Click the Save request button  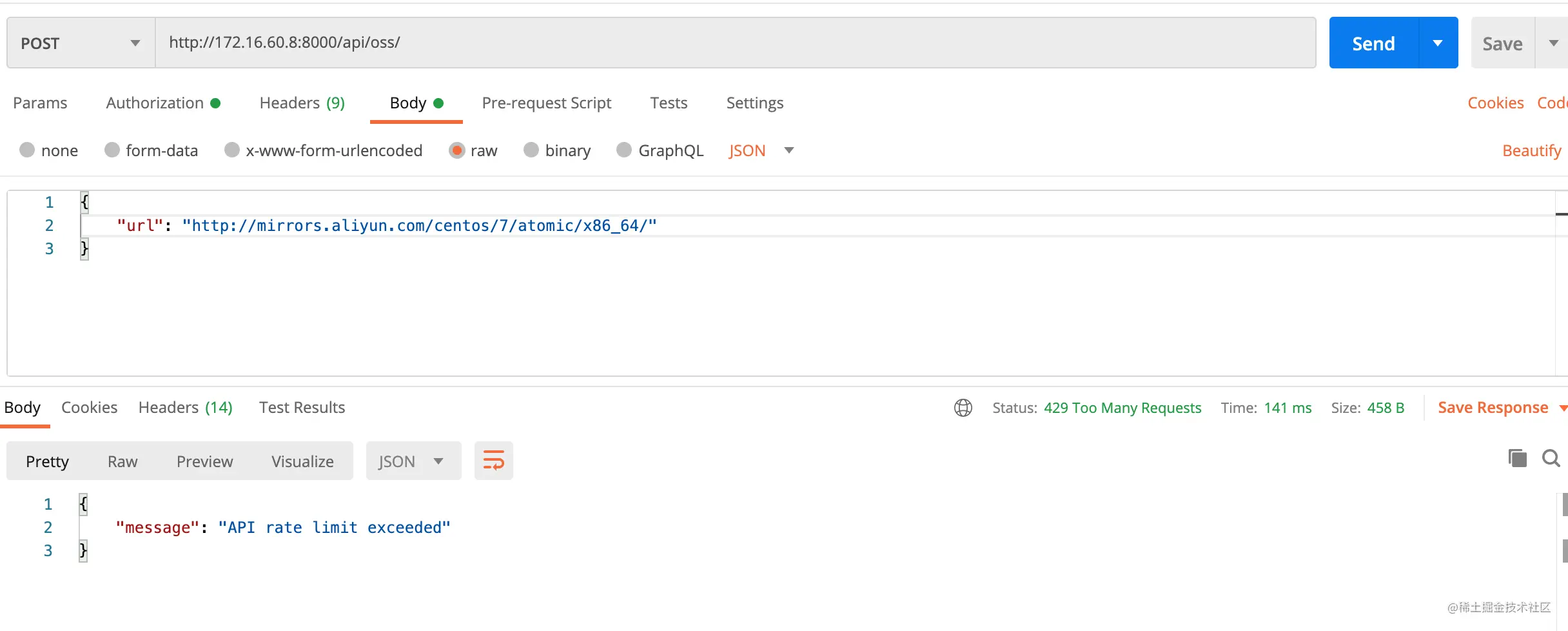1502,43
